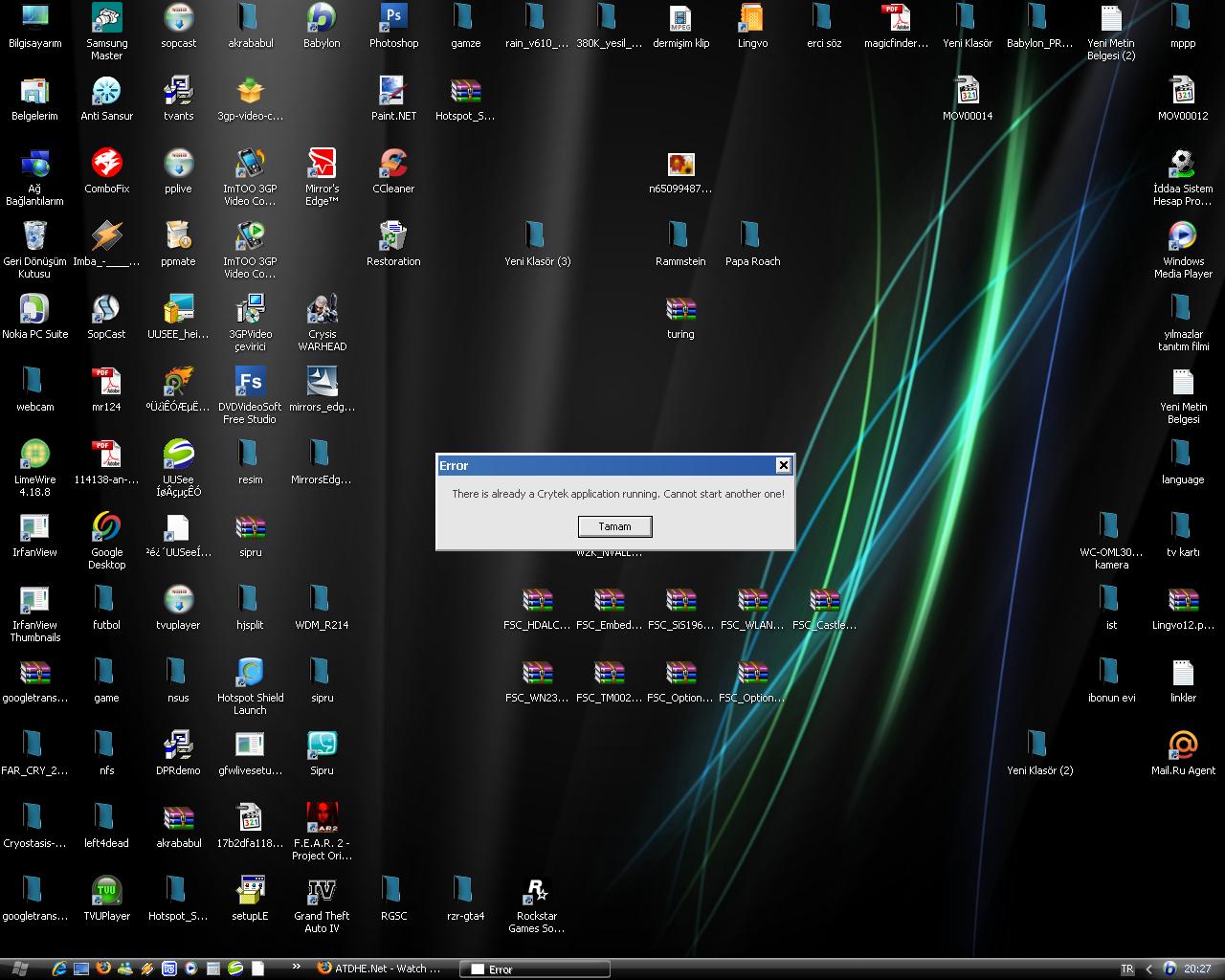Expand hidden system tray icons arrow

(x=1148, y=969)
